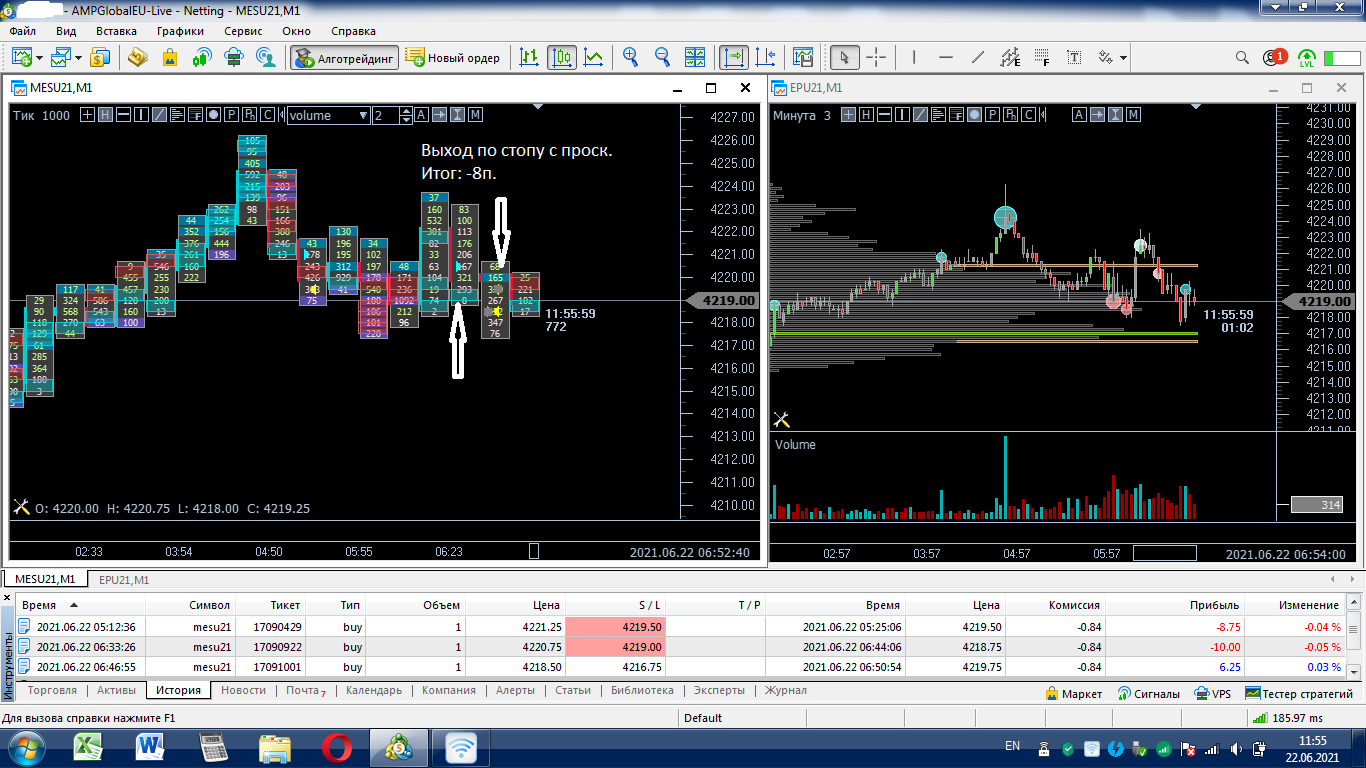Open search with the magnifier icon

(x=1242, y=57)
